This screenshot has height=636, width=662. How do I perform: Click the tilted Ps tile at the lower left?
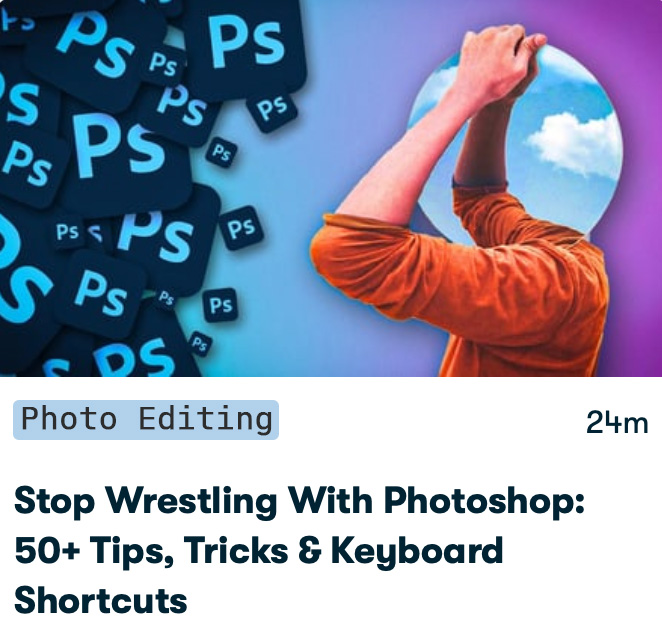click(x=100, y=294)
